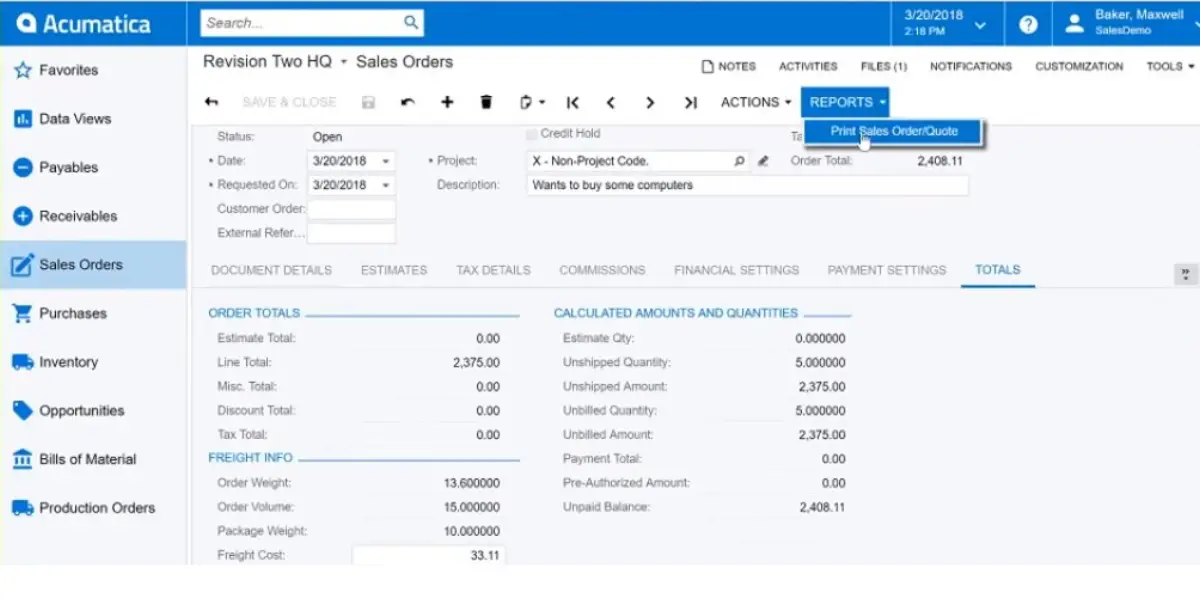1200x600 pixels.
Task: Select the Totals tab
Action: click(x=997, y=270)
